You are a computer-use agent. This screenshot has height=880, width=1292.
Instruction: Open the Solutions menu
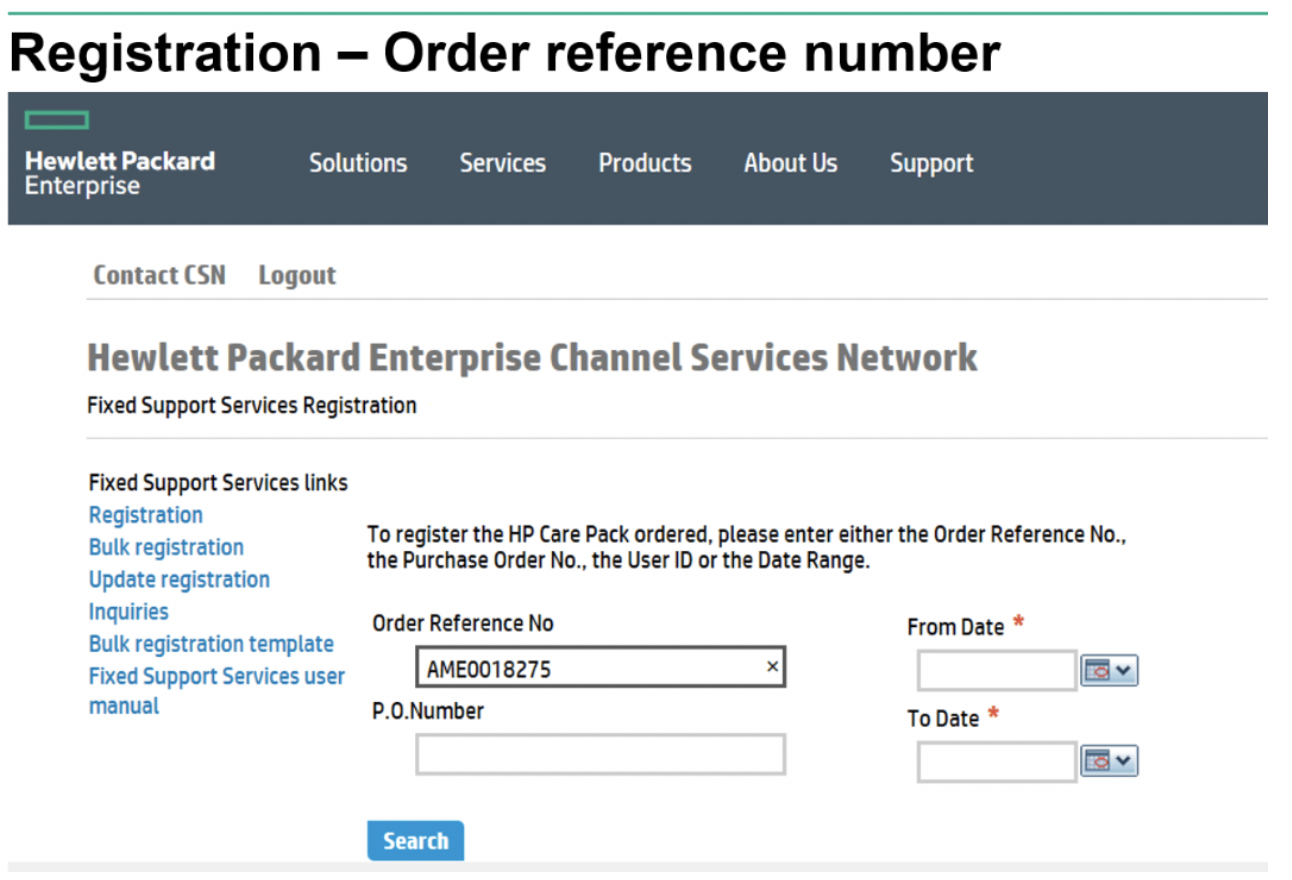358,163
